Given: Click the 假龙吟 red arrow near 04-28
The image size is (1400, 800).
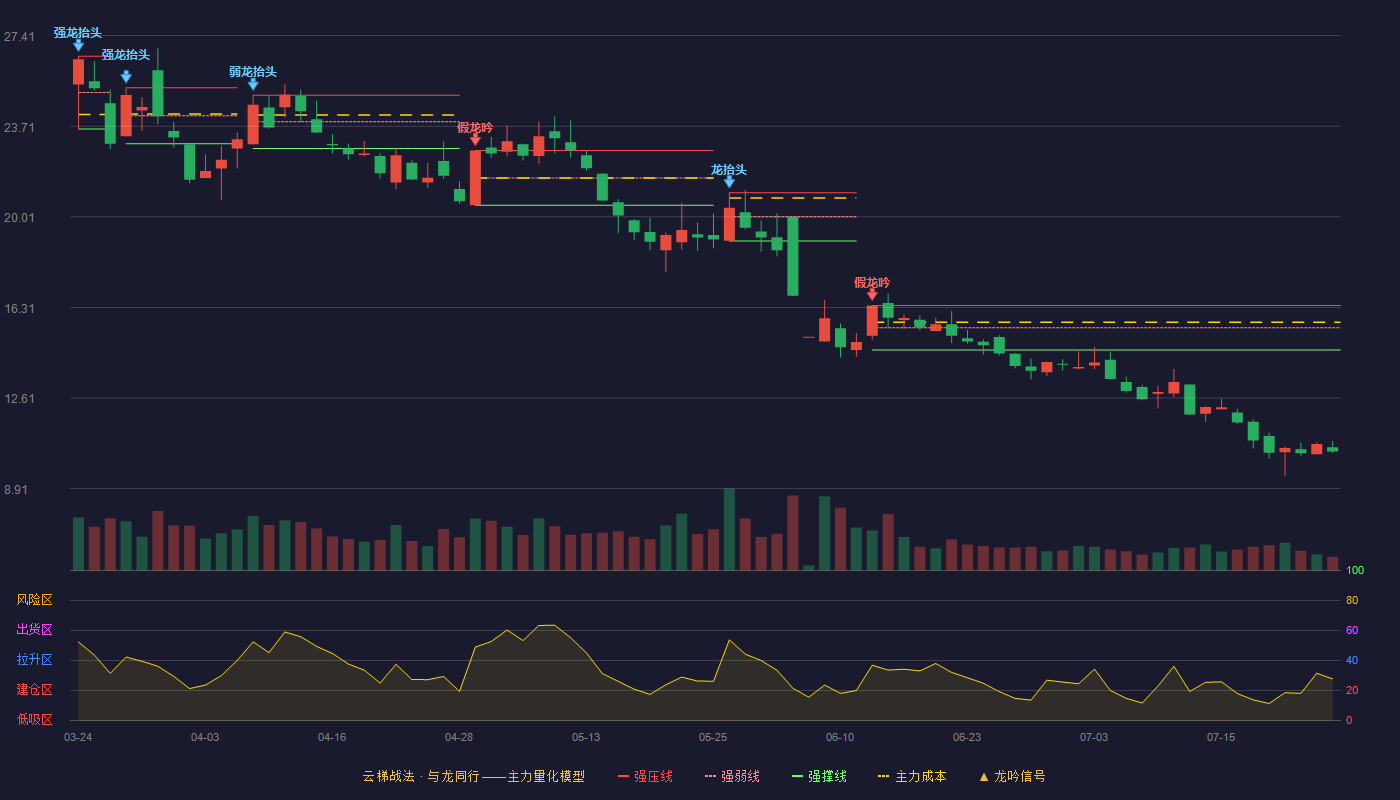Looking at the screenshot, I should 475,140.
